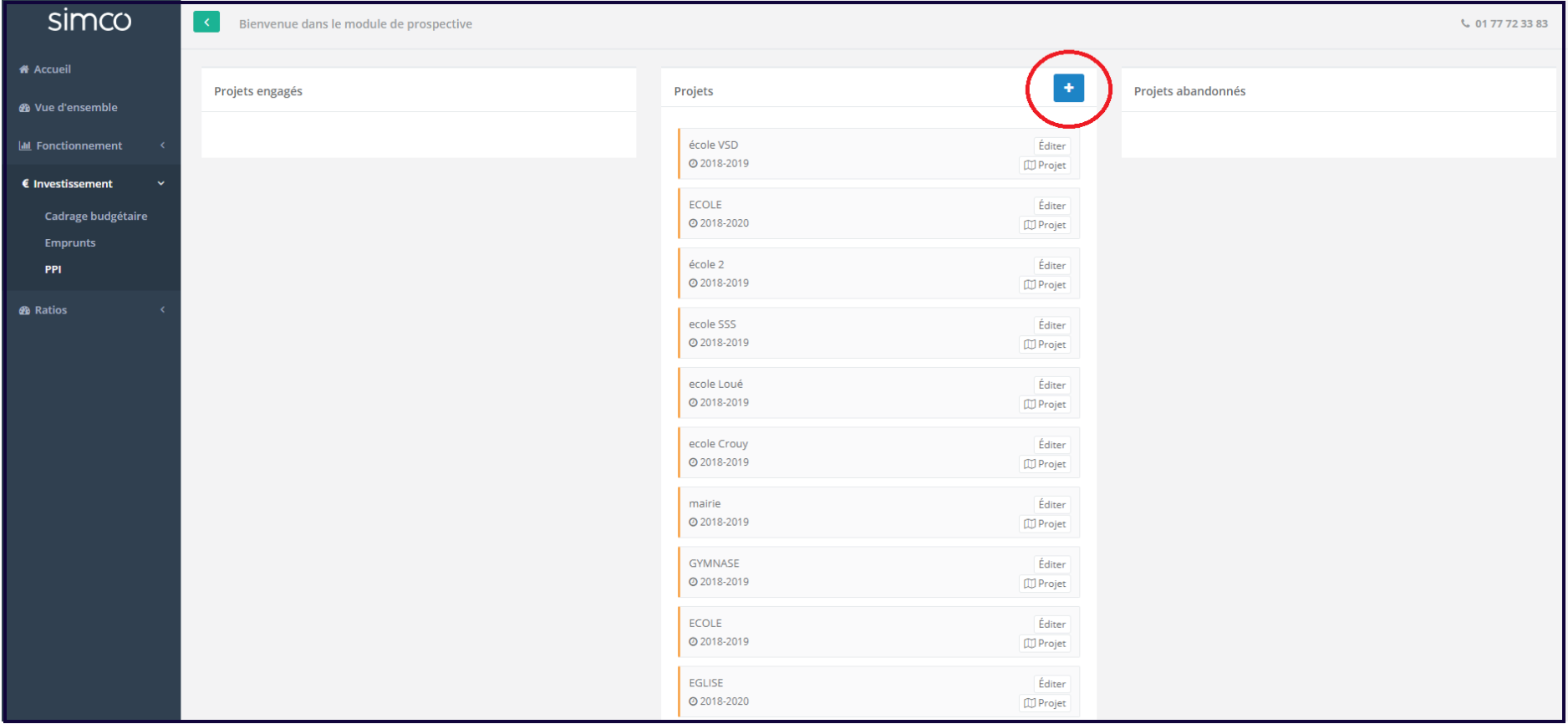The image size is (1568, 724).
Task: Select the PPI submenu item
Action: [53, 270]
